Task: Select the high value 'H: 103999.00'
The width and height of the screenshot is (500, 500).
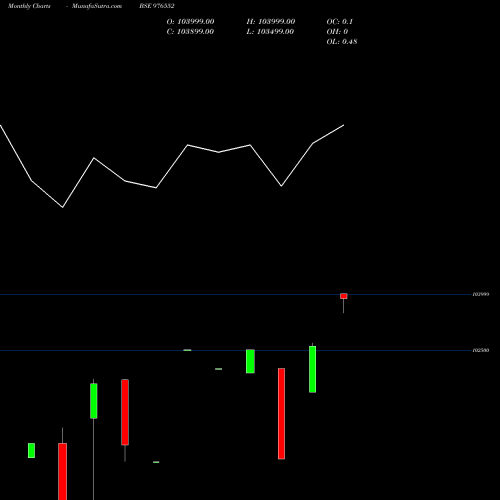Action: pos(271,22)
